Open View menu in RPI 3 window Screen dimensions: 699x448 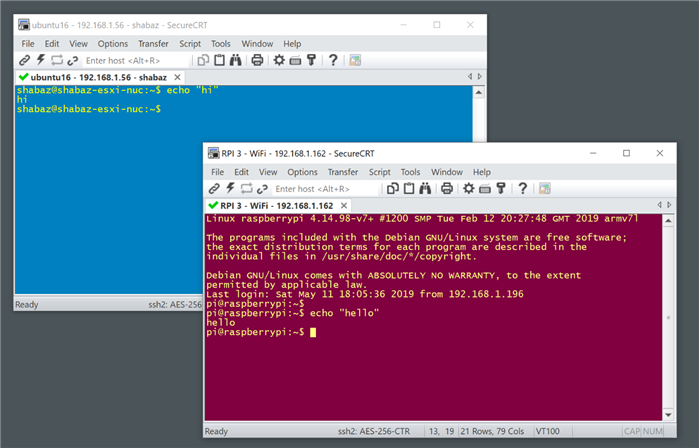(267, 172)
